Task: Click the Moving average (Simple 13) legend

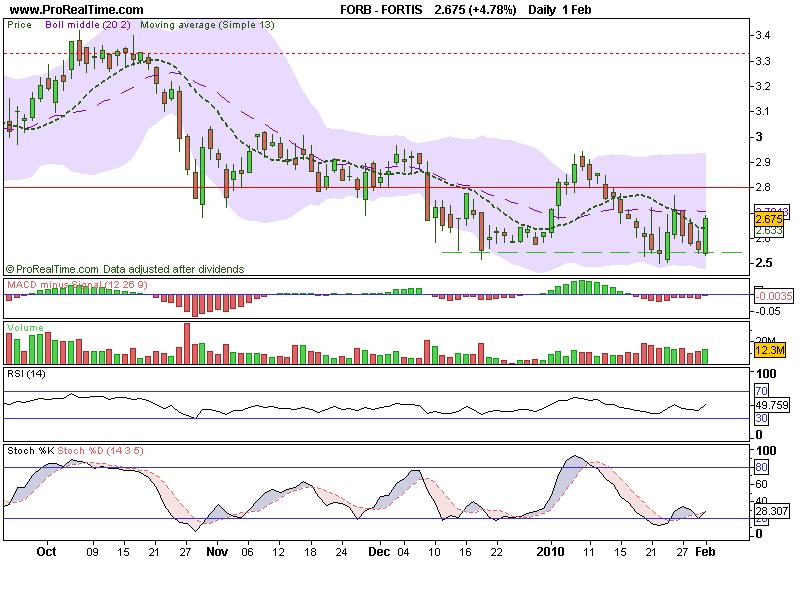Action: click(x=207, y=24)
